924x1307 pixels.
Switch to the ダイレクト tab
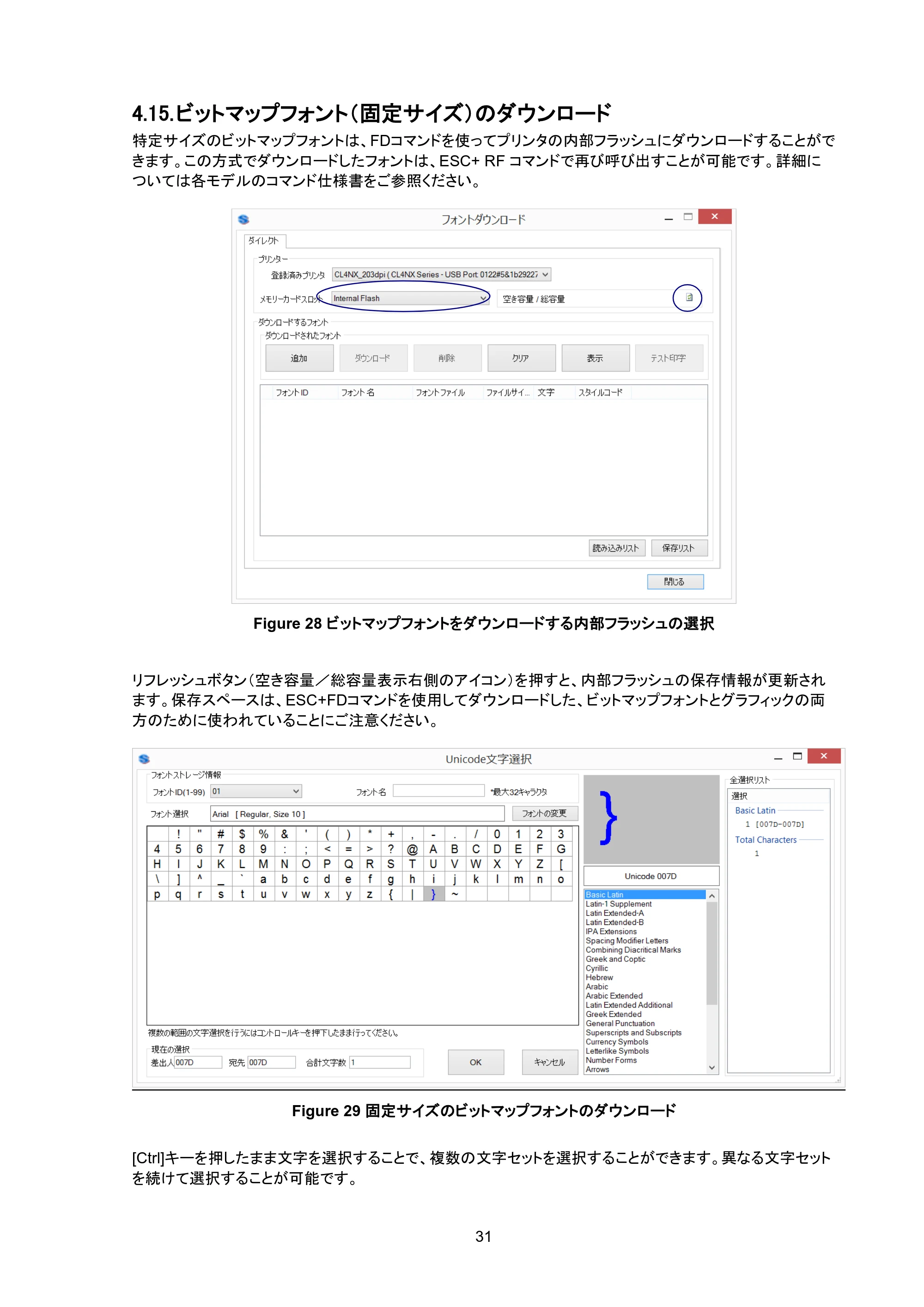tap(265, 241)
